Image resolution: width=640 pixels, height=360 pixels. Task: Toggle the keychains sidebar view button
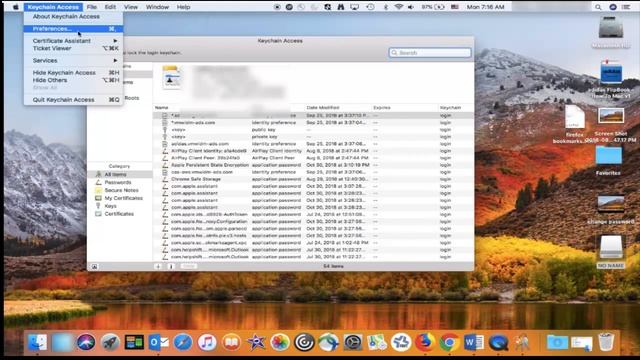click(x=94, y=267)
